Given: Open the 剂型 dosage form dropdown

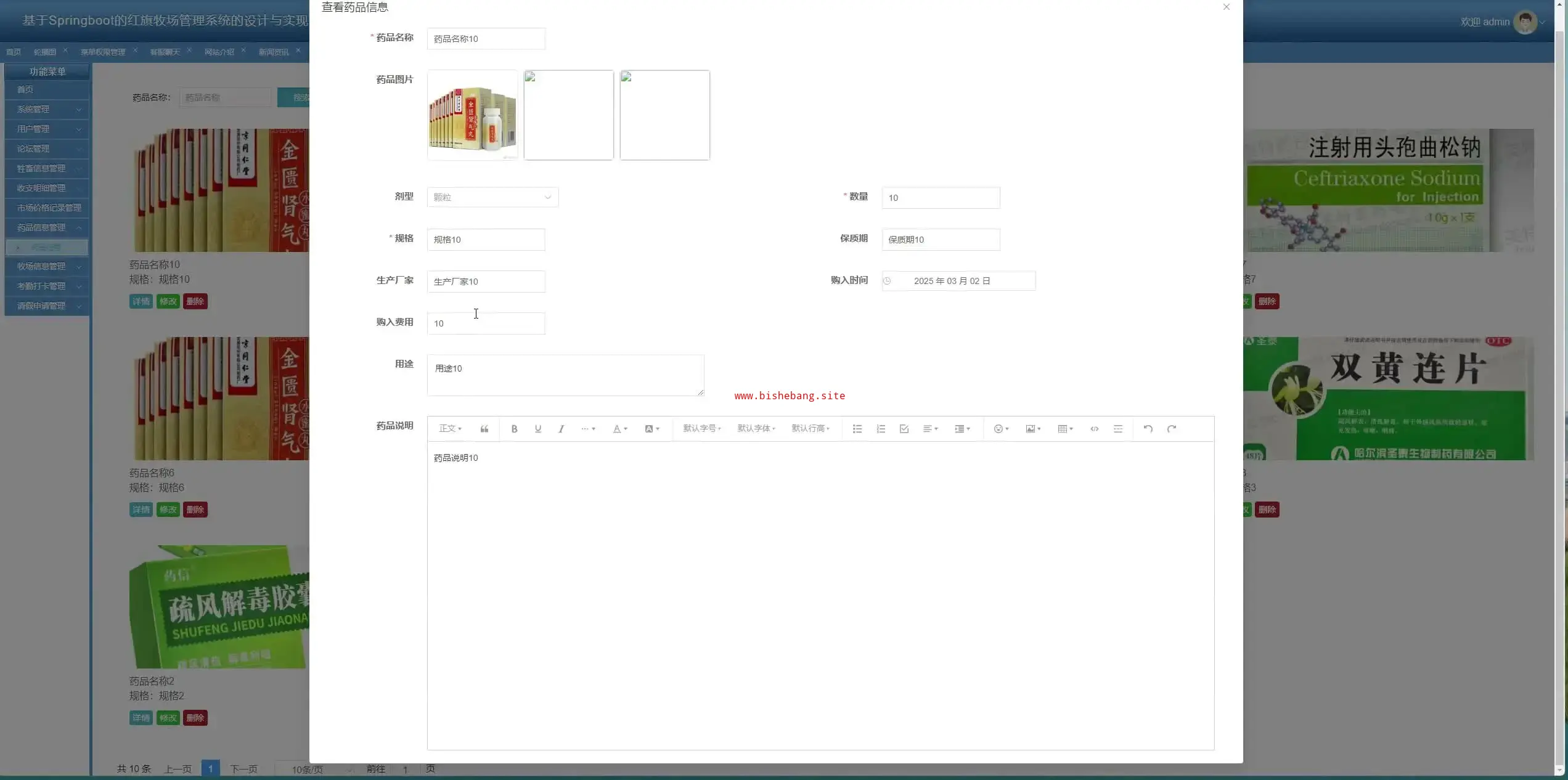Looking at the screenshot, I should (492, 197).
